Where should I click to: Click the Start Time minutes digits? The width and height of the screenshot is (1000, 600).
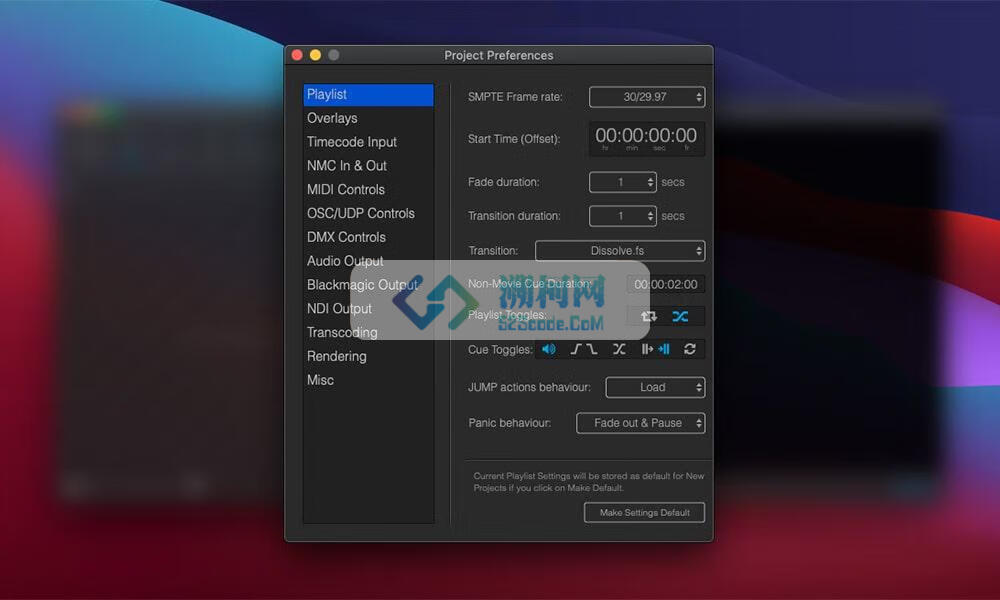632,135
